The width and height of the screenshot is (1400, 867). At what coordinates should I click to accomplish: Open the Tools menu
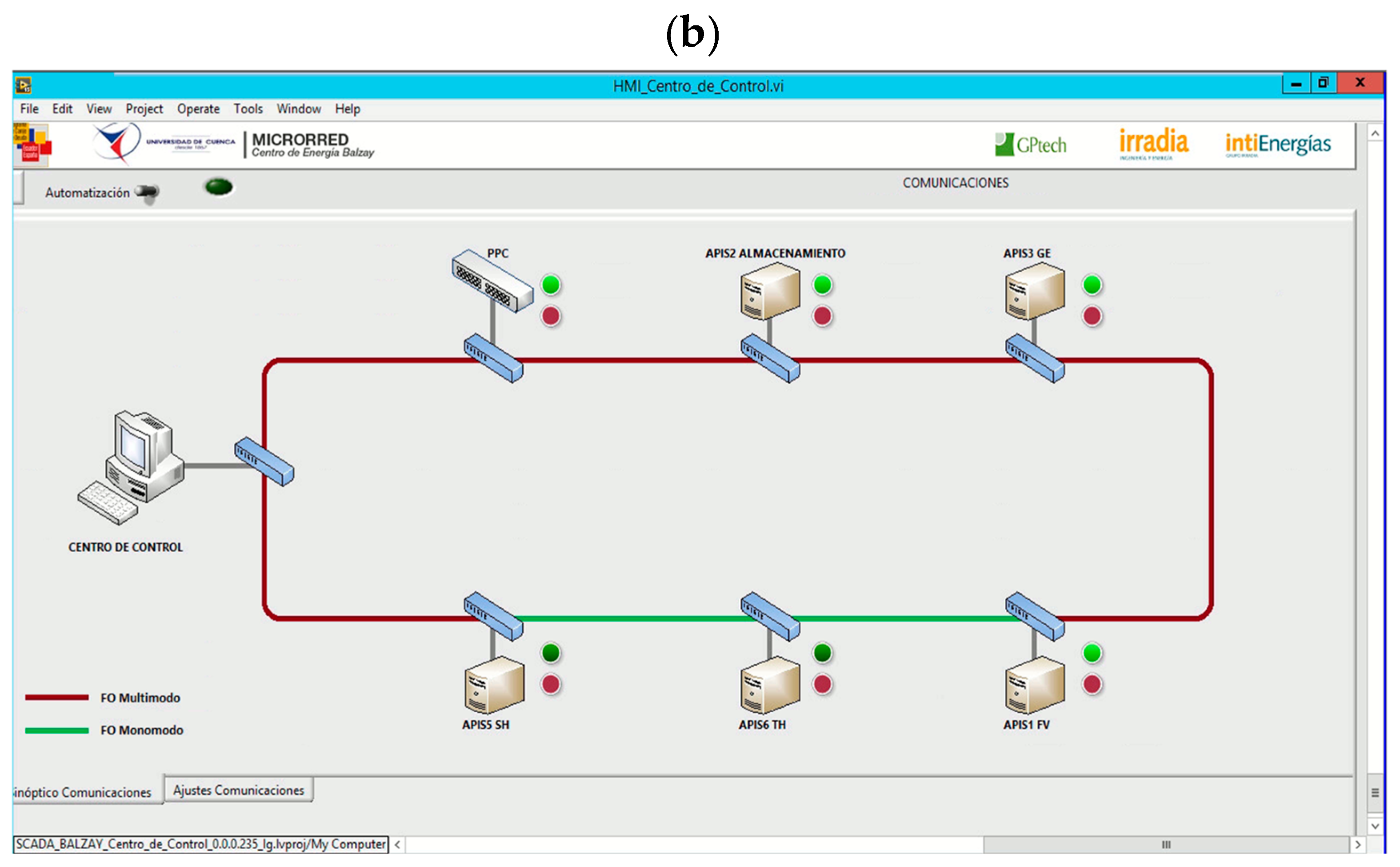pyautogui.click(x=248, y=109)
